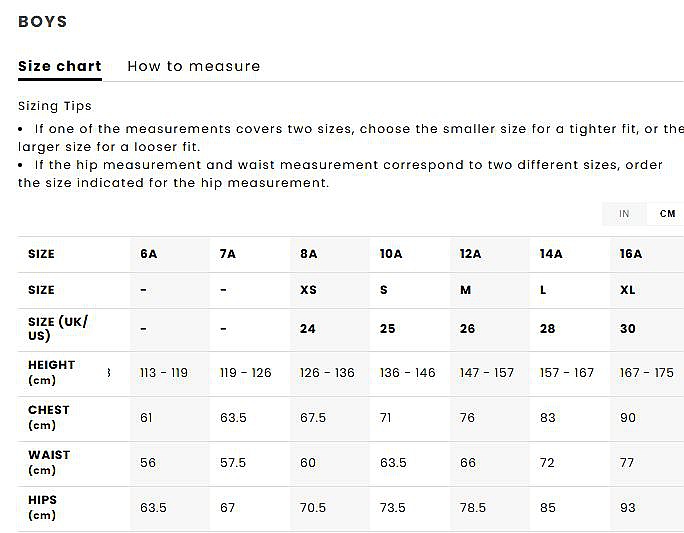Switch measurement units to IN

(624, 214)
